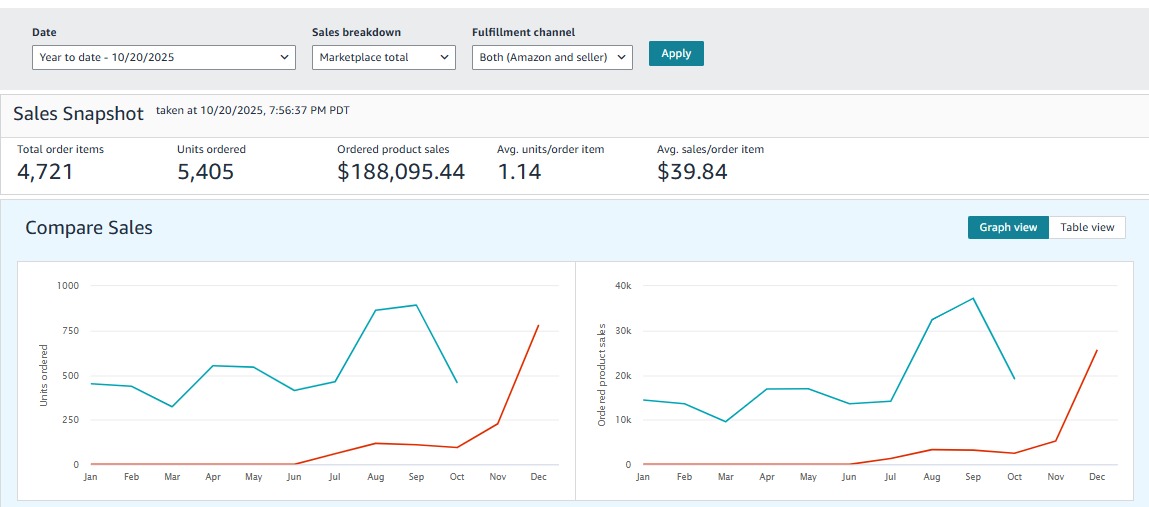The image size is (1149, 507).
Task: Click the Avg. units/order item value 1.14
Action: point(519,172)
